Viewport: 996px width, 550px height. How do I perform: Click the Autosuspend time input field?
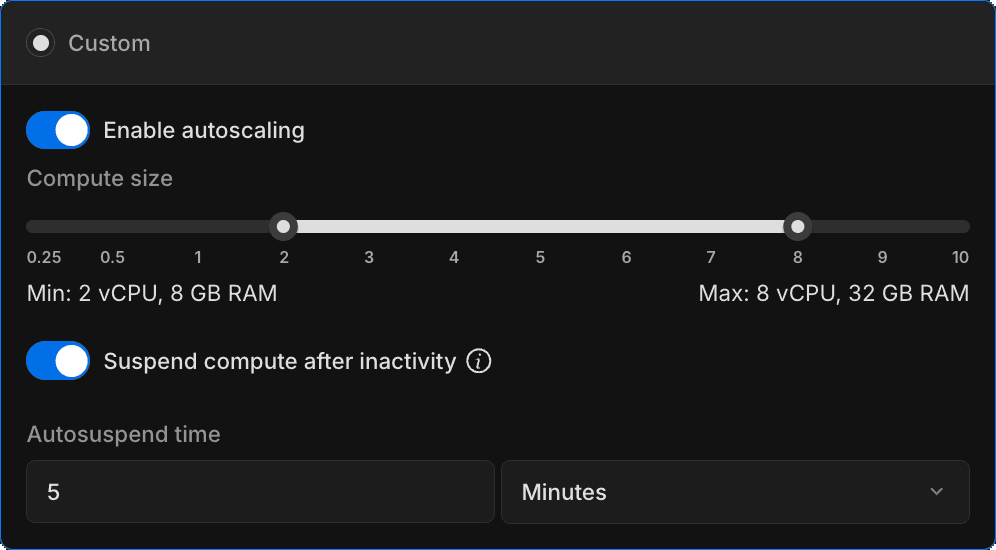260,492
